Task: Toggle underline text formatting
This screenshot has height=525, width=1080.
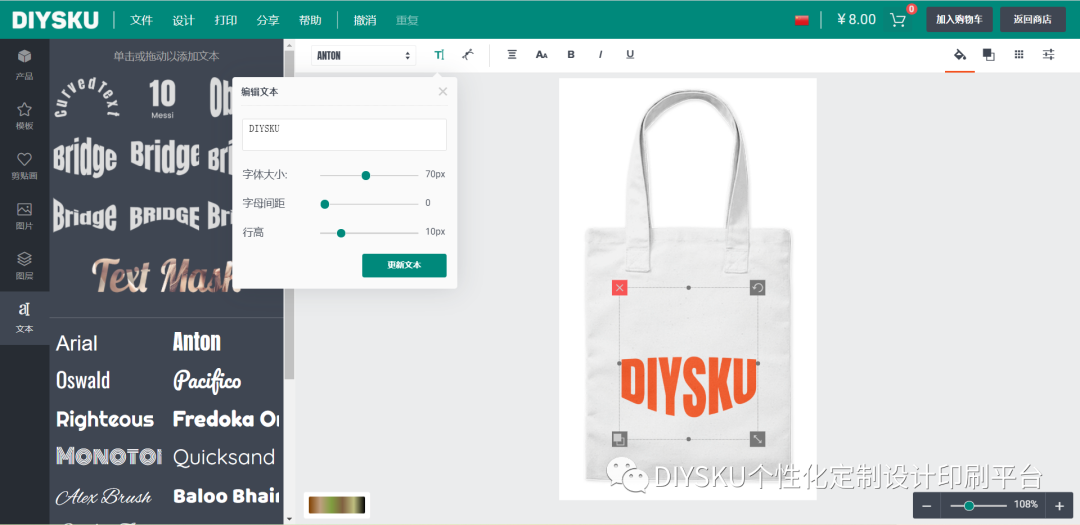Action: (x=630, y=55)
